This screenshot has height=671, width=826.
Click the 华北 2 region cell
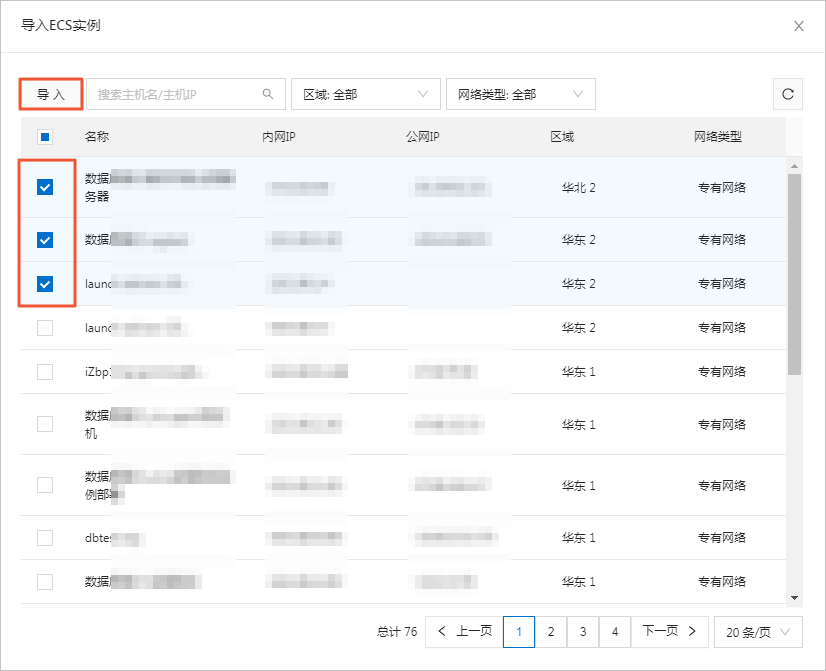click(x=578, y=188)
